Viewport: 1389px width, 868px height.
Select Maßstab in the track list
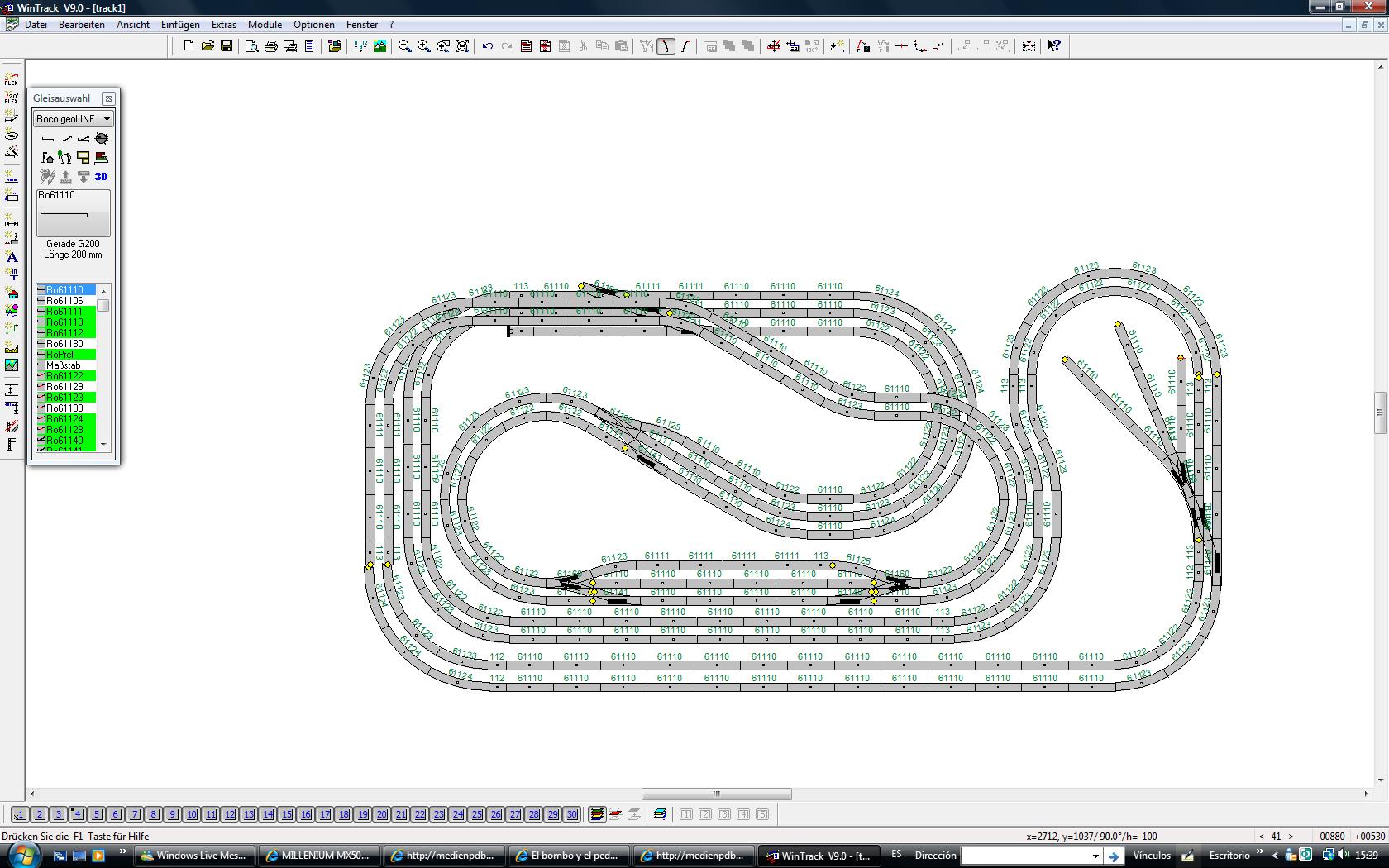(66, 365)
